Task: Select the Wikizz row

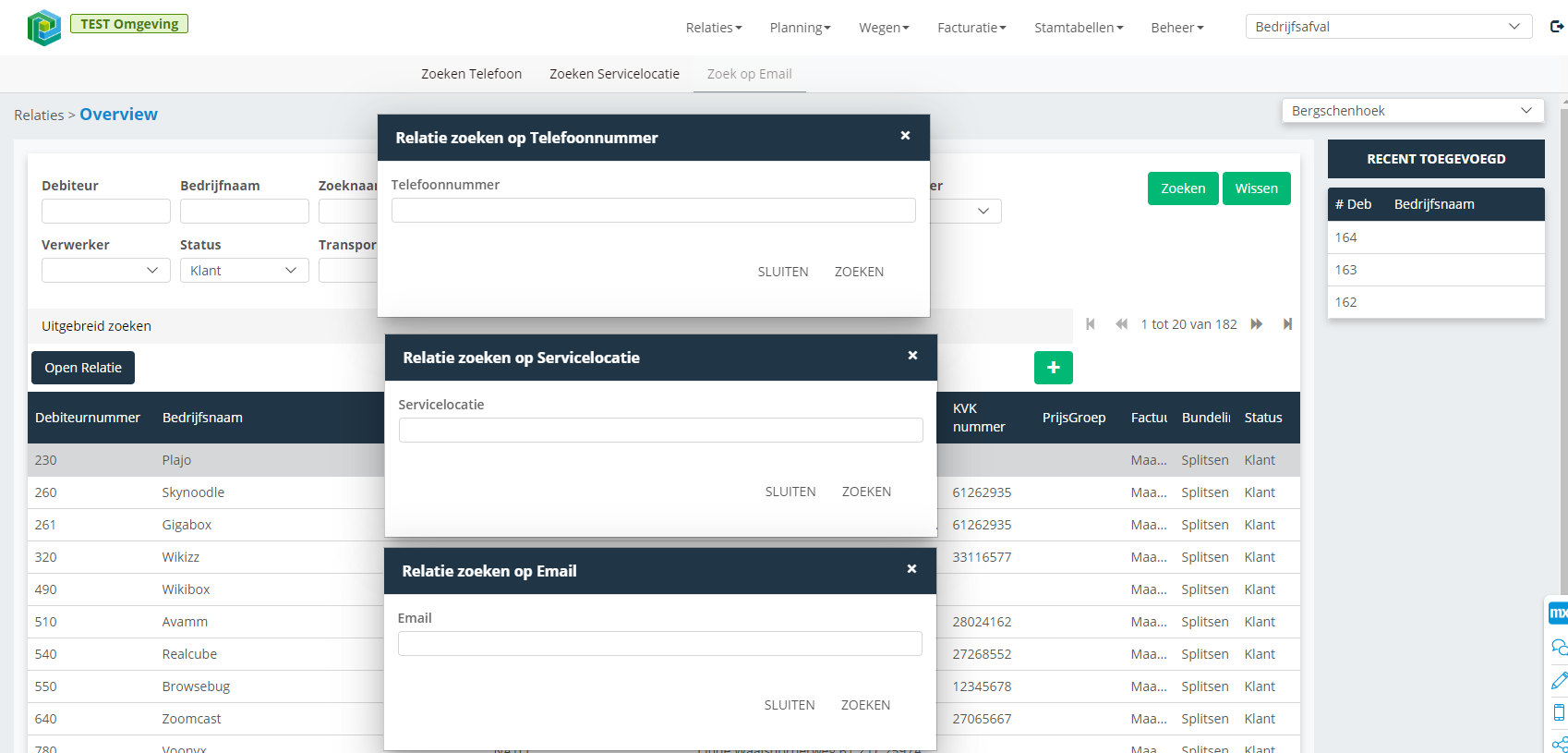Action: (x=664, y=557)
